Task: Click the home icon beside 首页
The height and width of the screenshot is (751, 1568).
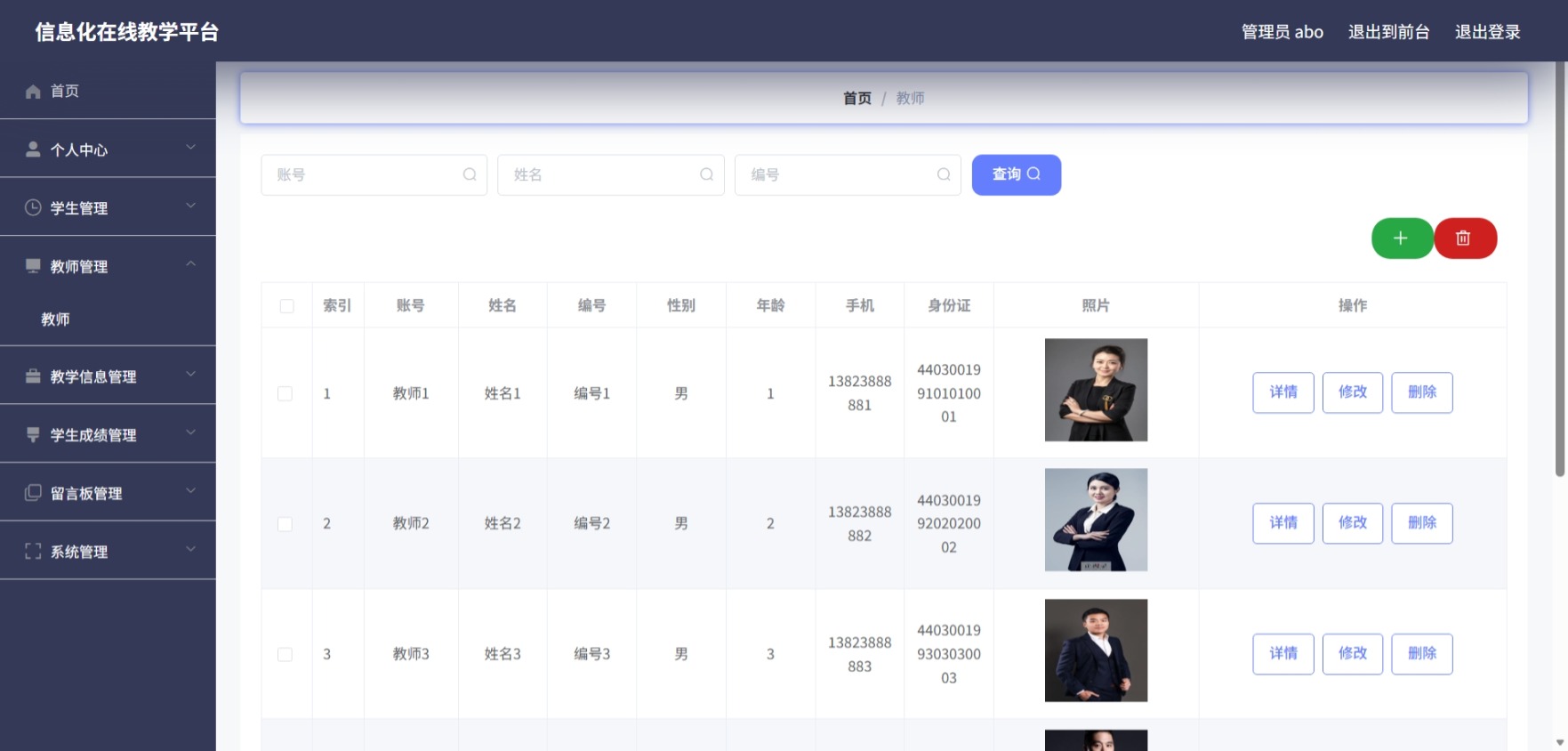Action: pyautogui.click(x=33, y=92)
